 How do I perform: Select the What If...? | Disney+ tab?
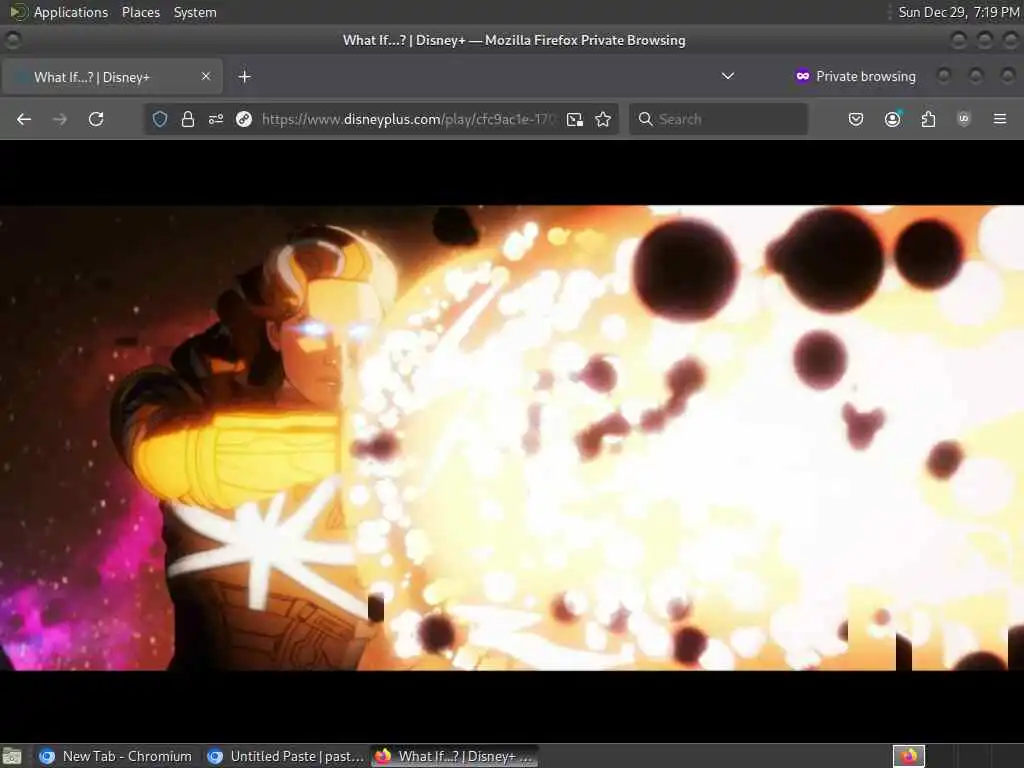pos(112,77)
